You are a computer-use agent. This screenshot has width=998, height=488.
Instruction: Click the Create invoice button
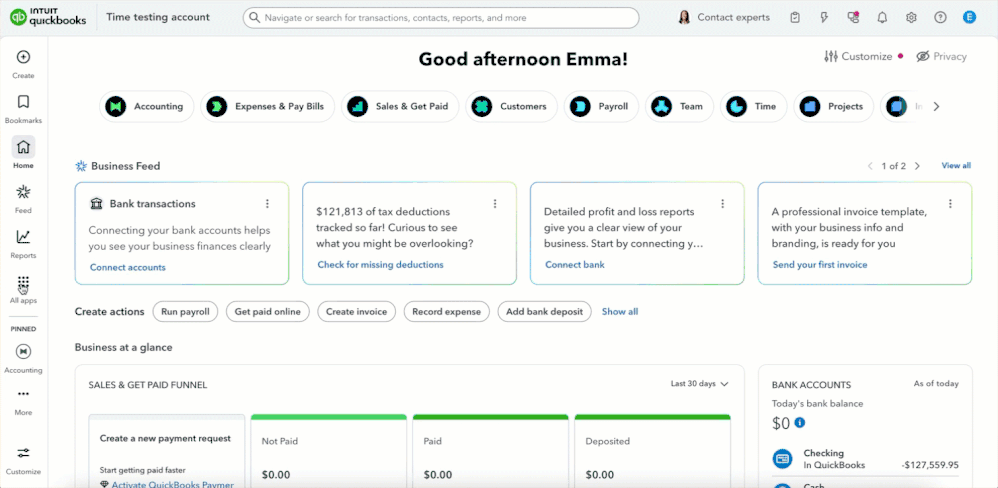pos(356,312)
